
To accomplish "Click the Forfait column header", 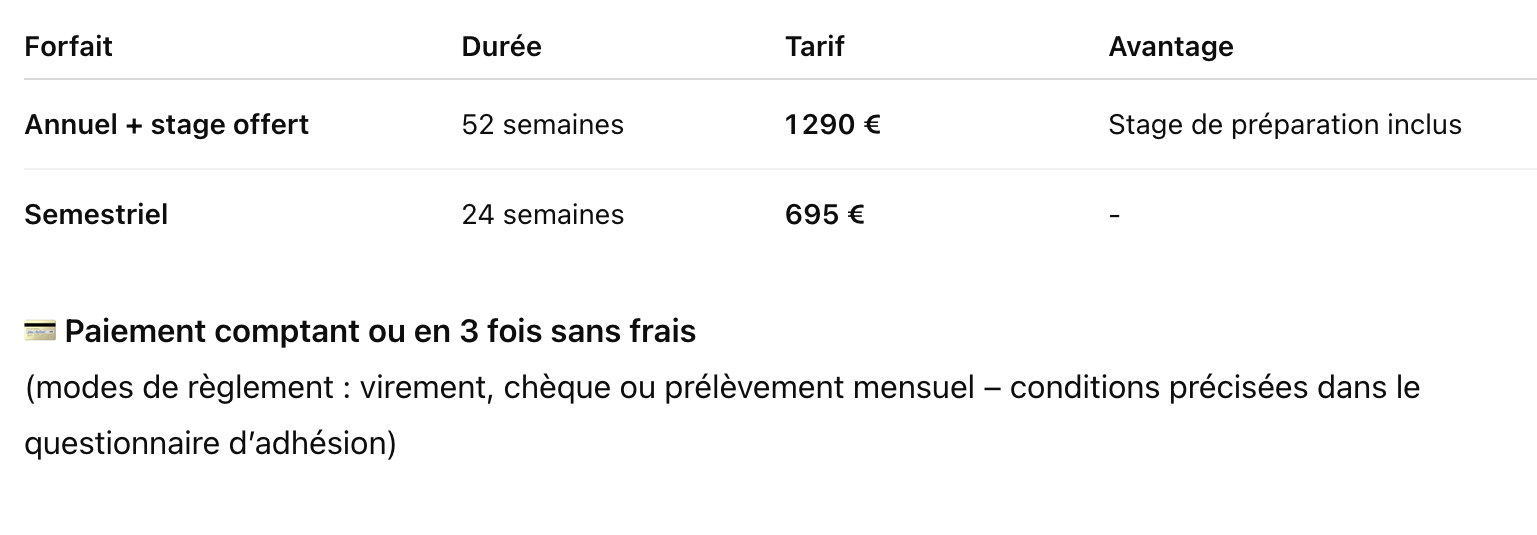I will click(68, 46).
